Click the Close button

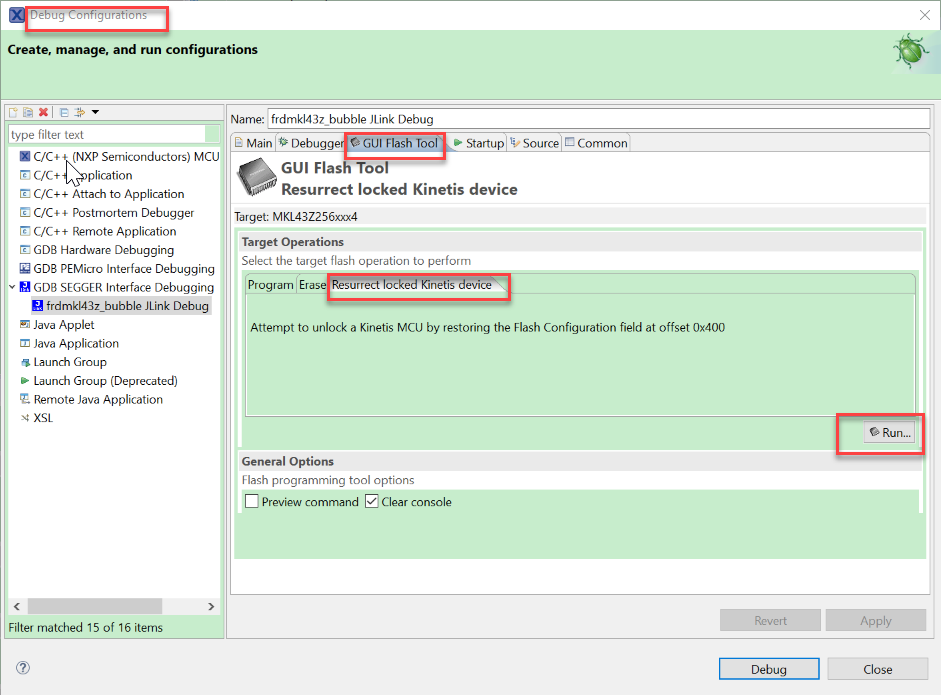pos(877,669)
